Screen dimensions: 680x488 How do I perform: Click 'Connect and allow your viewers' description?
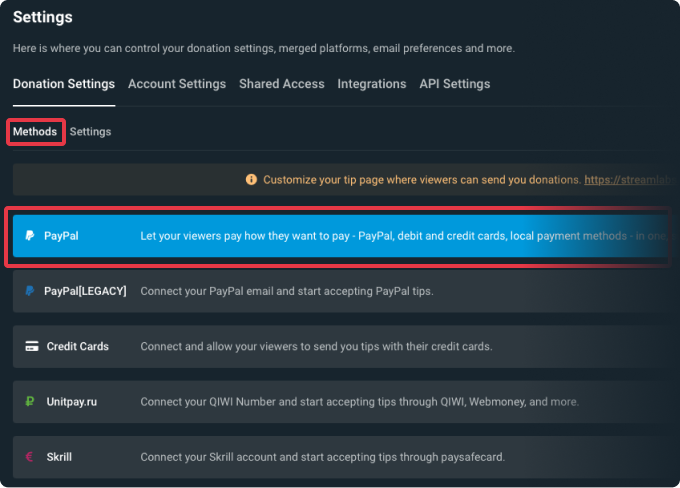[316, 347]
